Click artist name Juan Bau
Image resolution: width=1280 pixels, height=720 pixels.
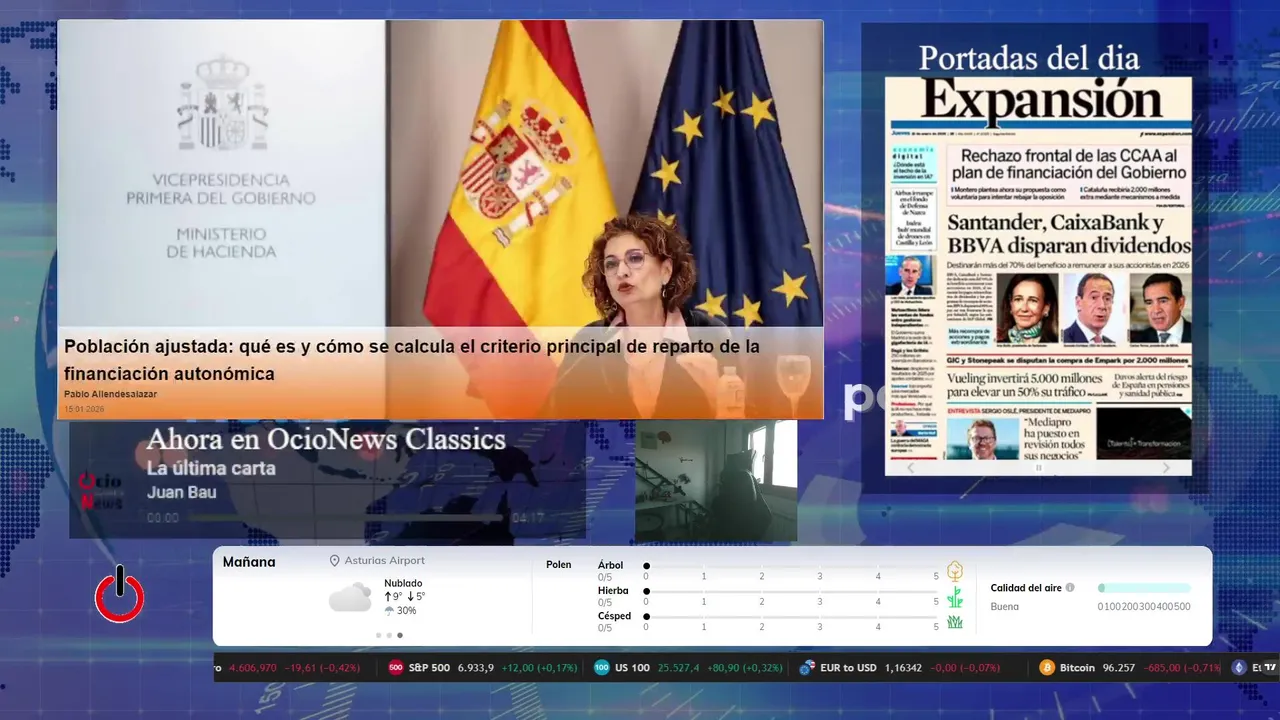tap(181, 492)
